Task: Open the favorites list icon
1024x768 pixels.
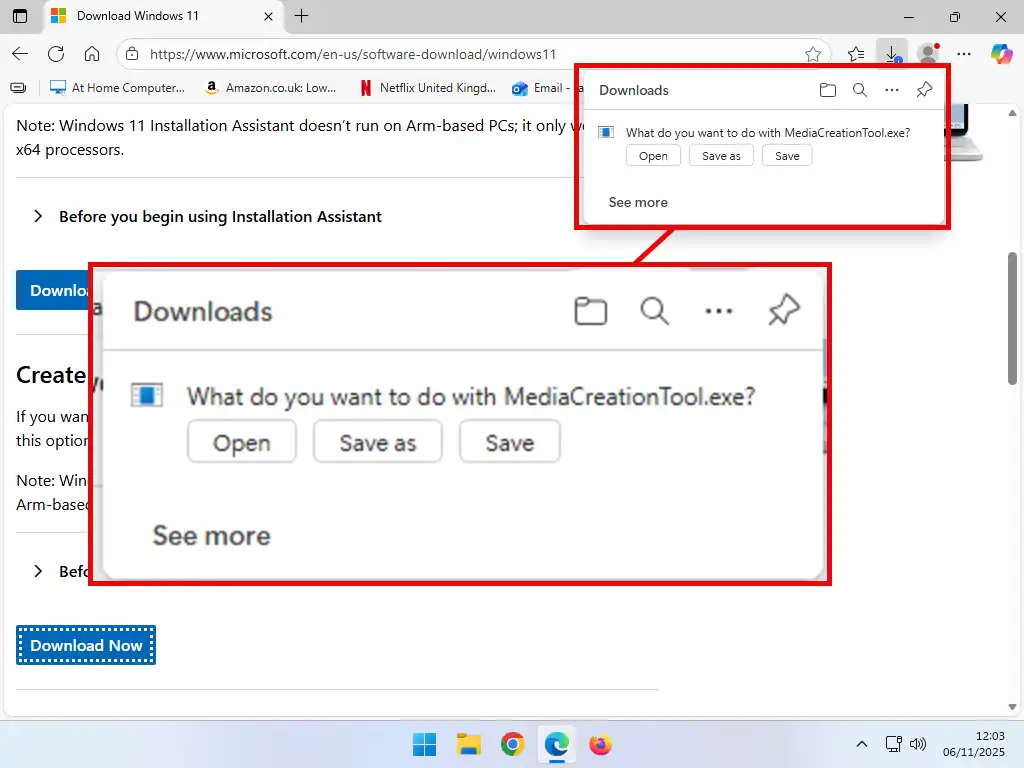Action: [x=855, y=54]
